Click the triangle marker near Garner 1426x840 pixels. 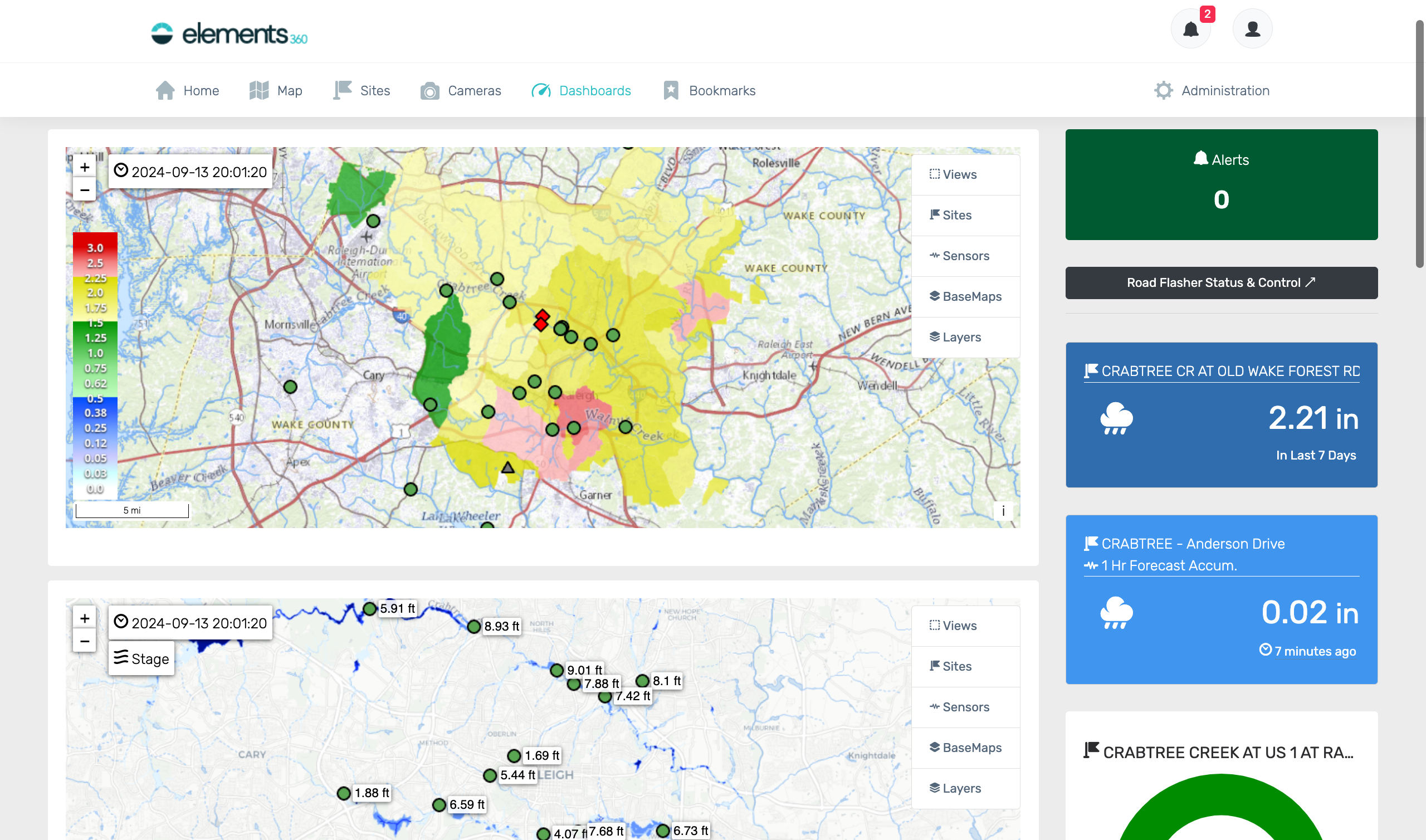(x=507, y=467)
